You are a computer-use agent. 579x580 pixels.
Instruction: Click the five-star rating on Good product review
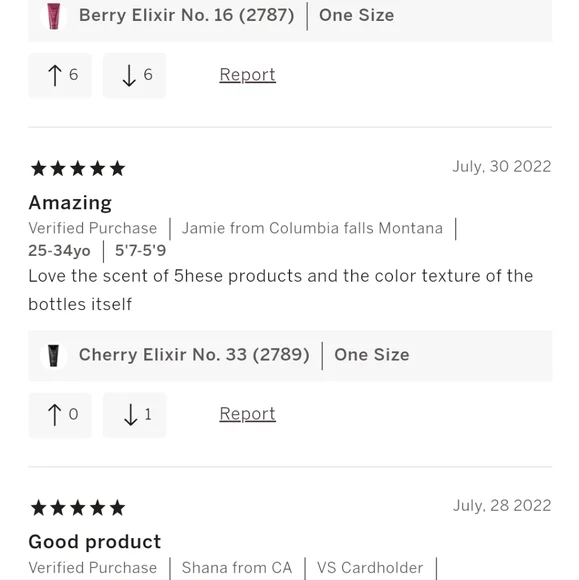point(78,508)
